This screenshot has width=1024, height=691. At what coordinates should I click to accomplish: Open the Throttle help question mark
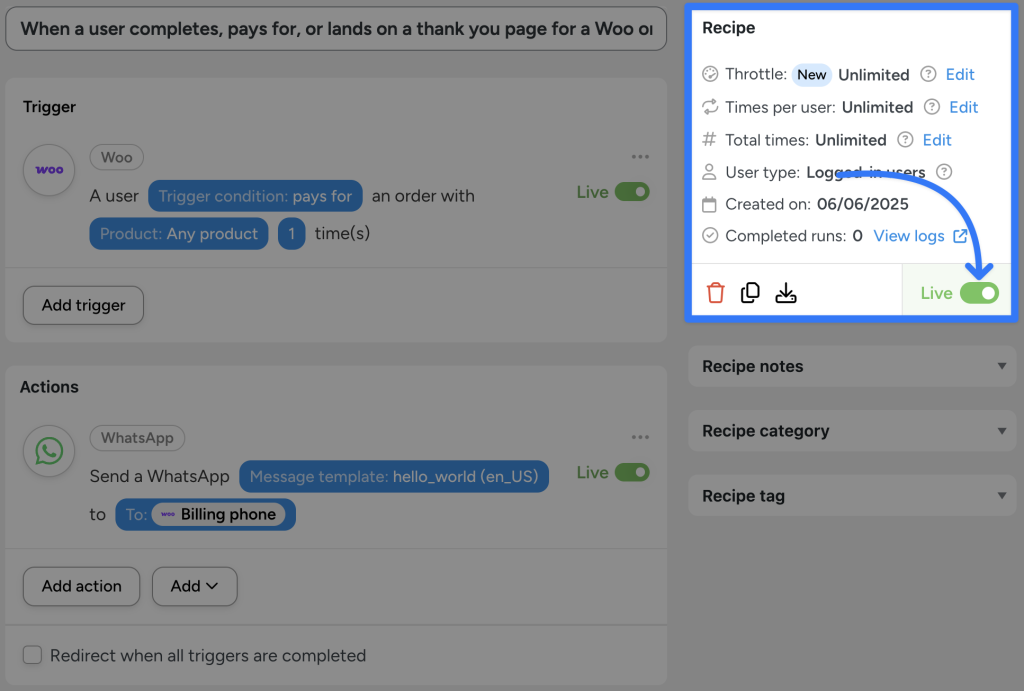[930, 74]
